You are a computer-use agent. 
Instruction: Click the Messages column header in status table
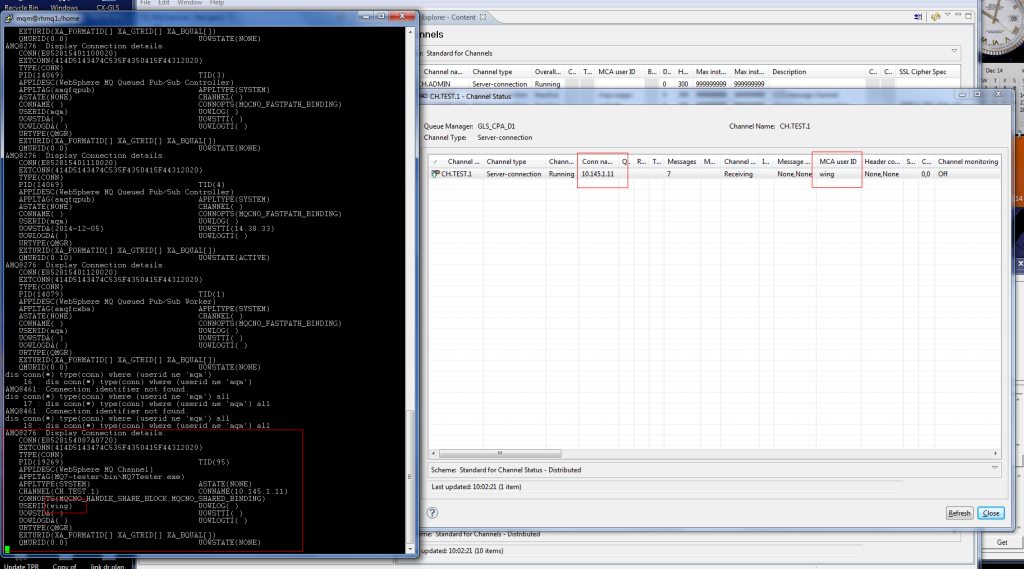click(x=681, y=161)
